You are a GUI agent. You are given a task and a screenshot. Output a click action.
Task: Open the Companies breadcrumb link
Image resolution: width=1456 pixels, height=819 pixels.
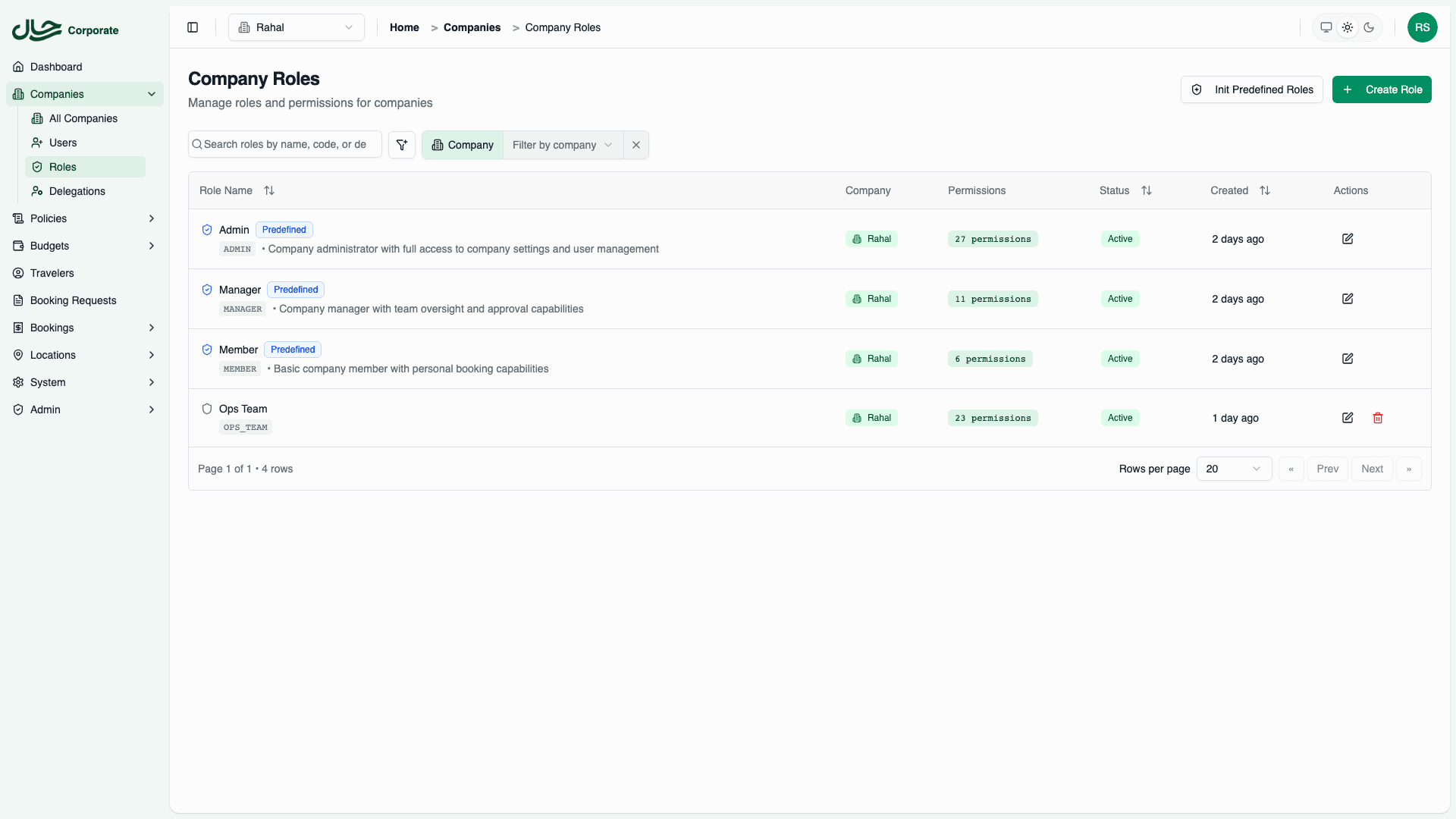(472, 27)
